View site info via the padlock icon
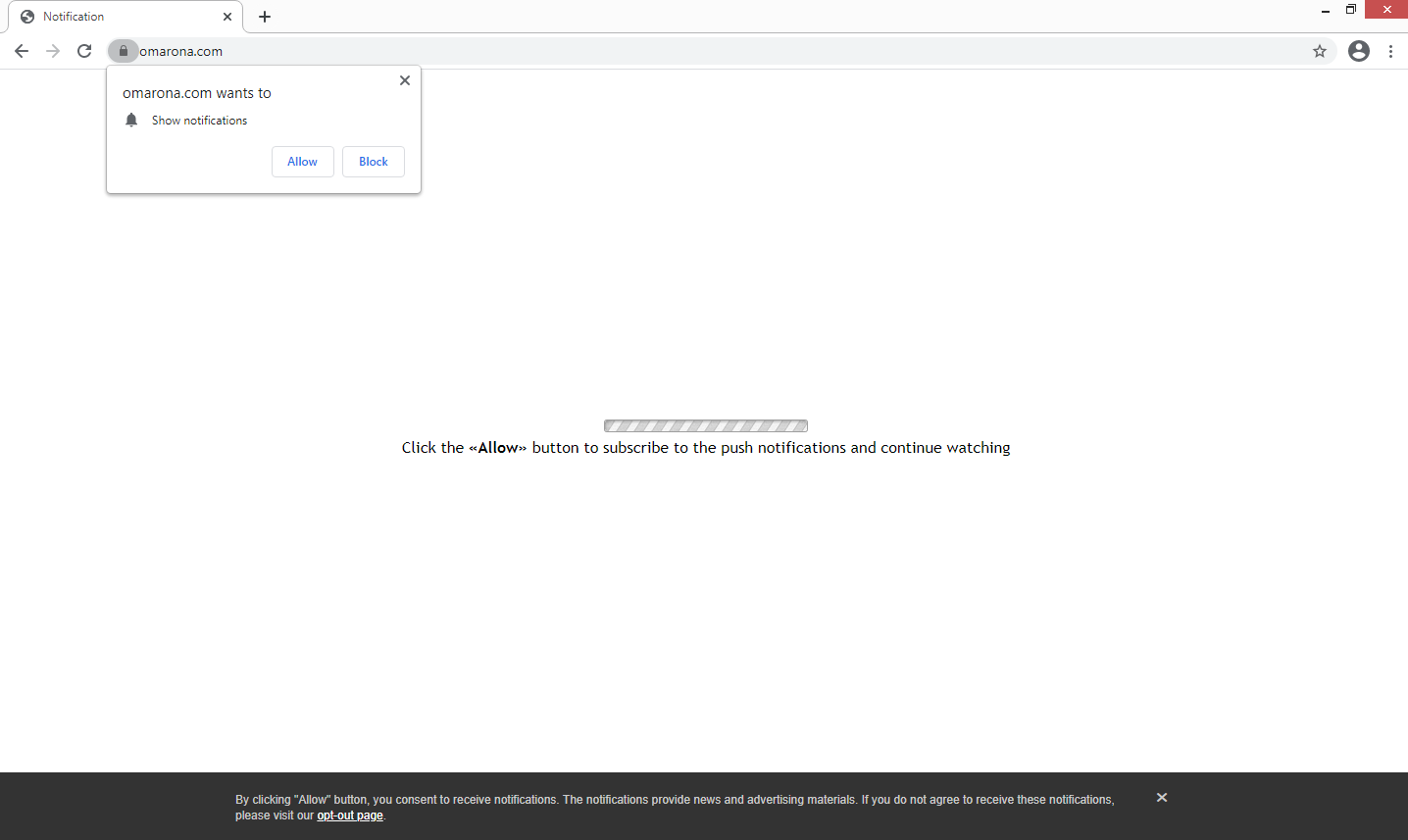 [124, 51]
